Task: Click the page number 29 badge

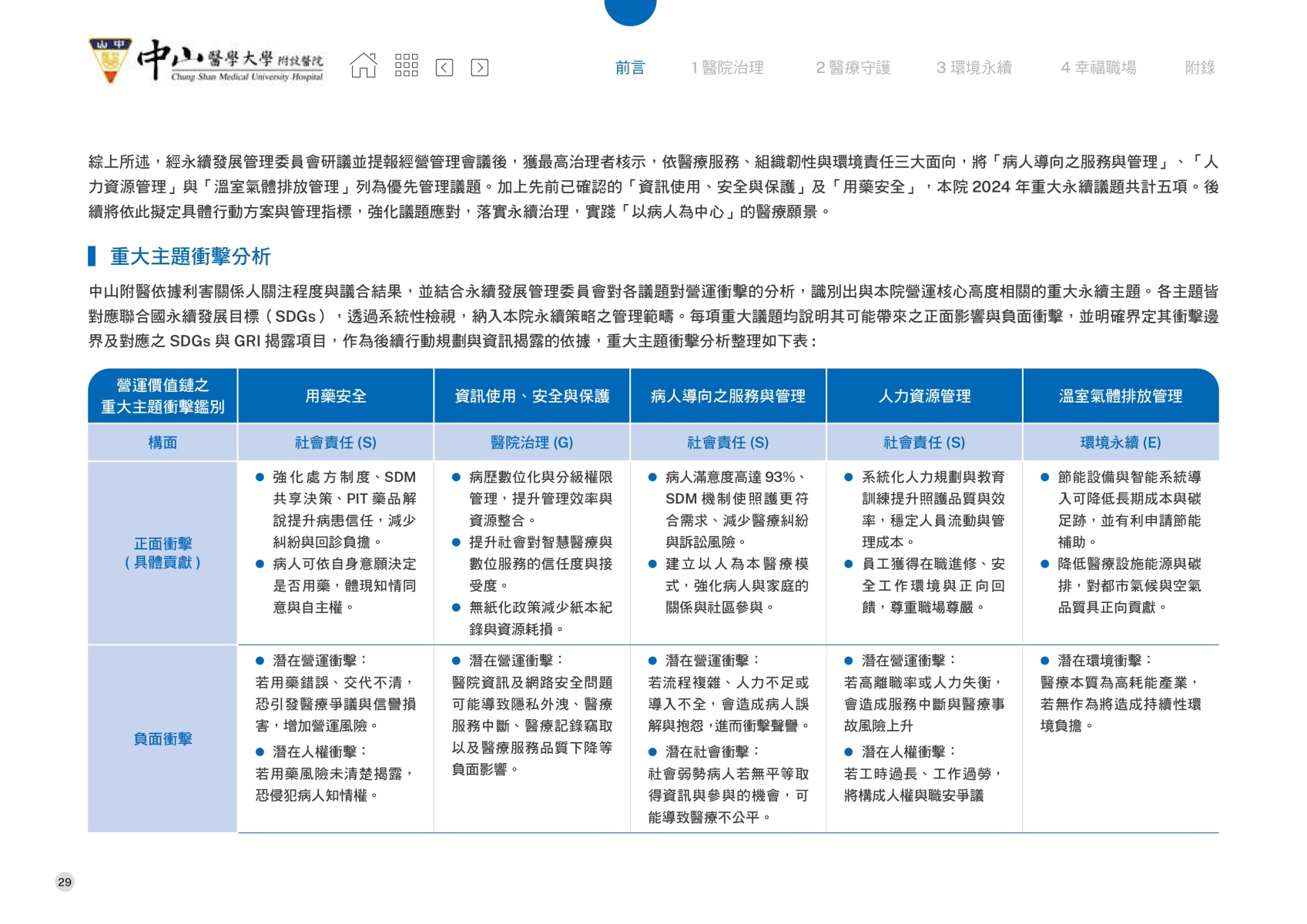Action: 65,882
